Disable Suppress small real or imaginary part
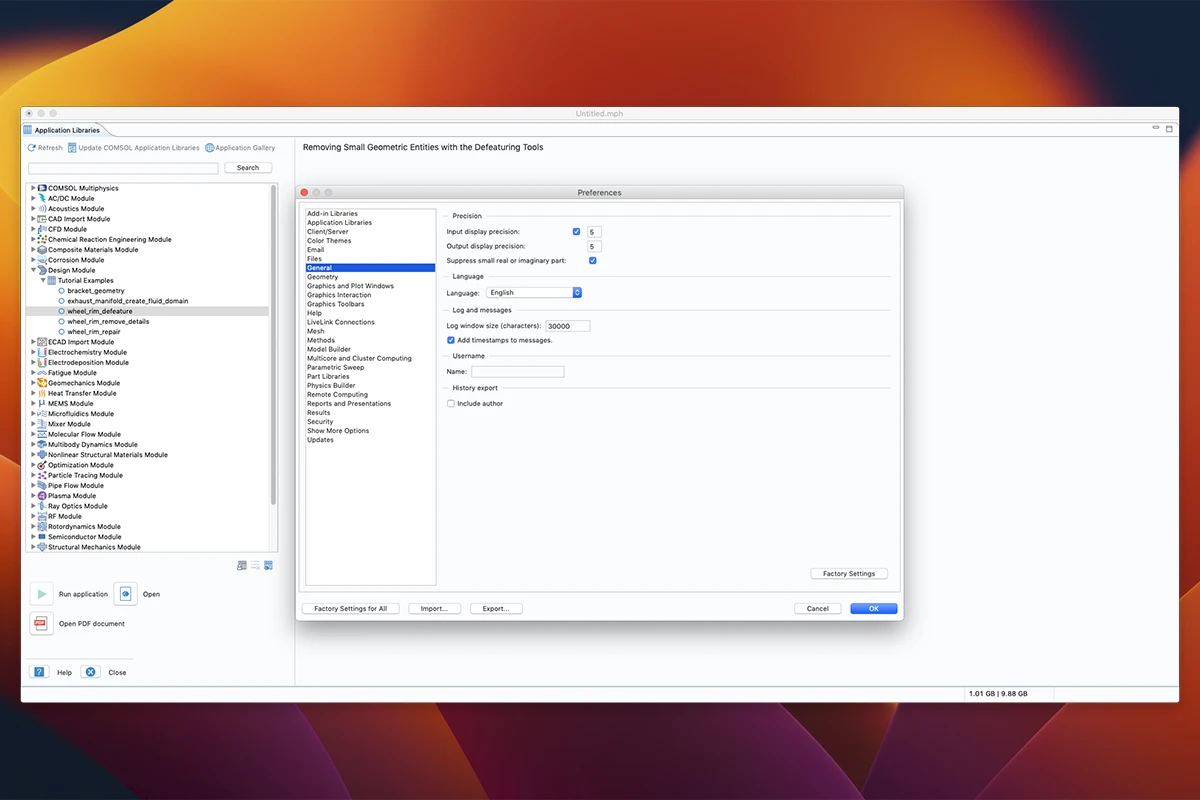This screenshot has width=1200, height=800. tap(593, 260)
